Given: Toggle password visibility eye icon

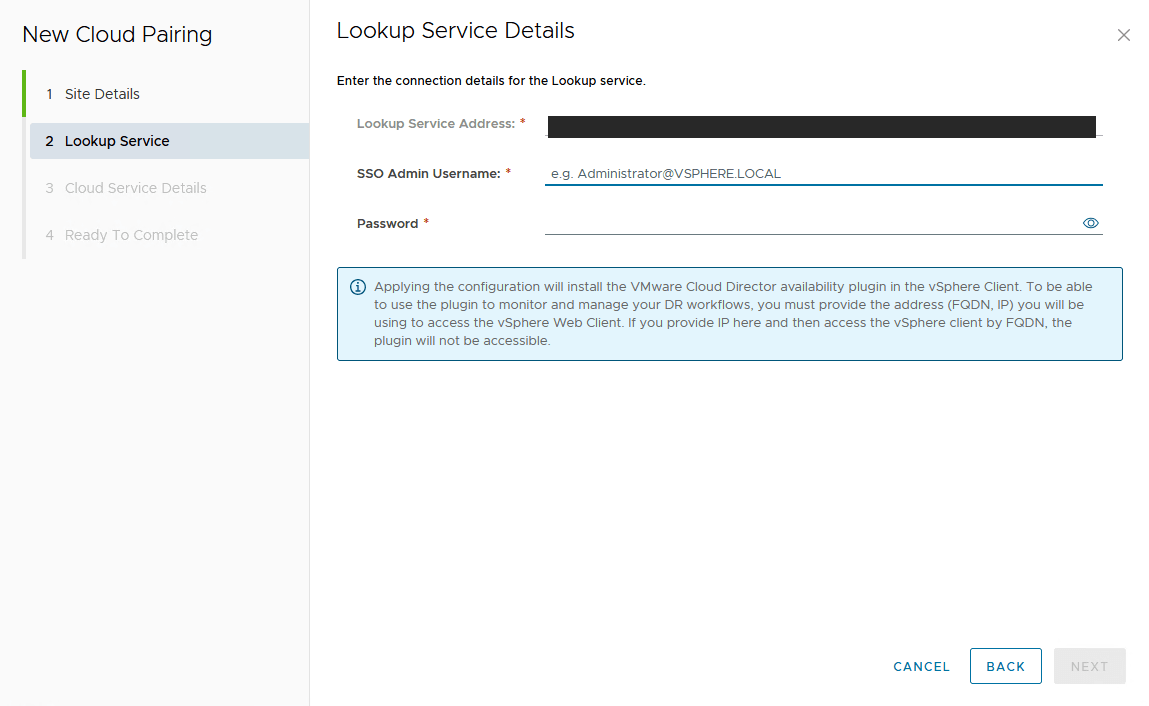Looking at the screenshot, I should coord(1090,223).
